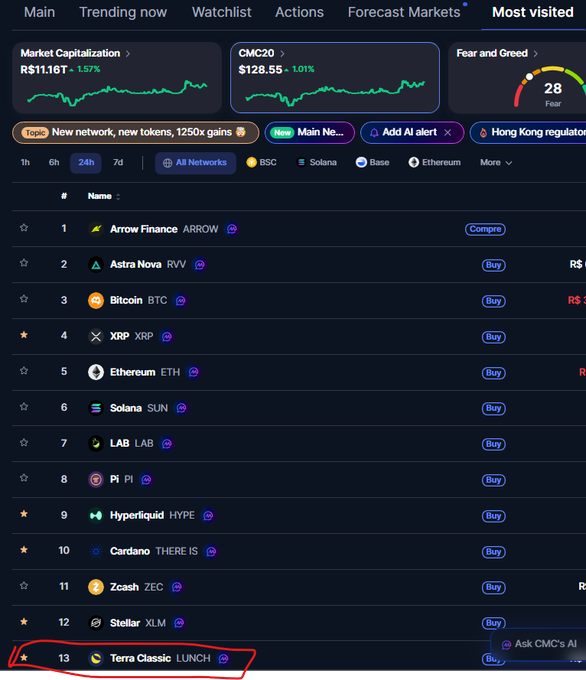Dismiss the Add AI alert chip
Image resolution: width=586 pixels, height=680 pixels.
click(x=448, y=133)
